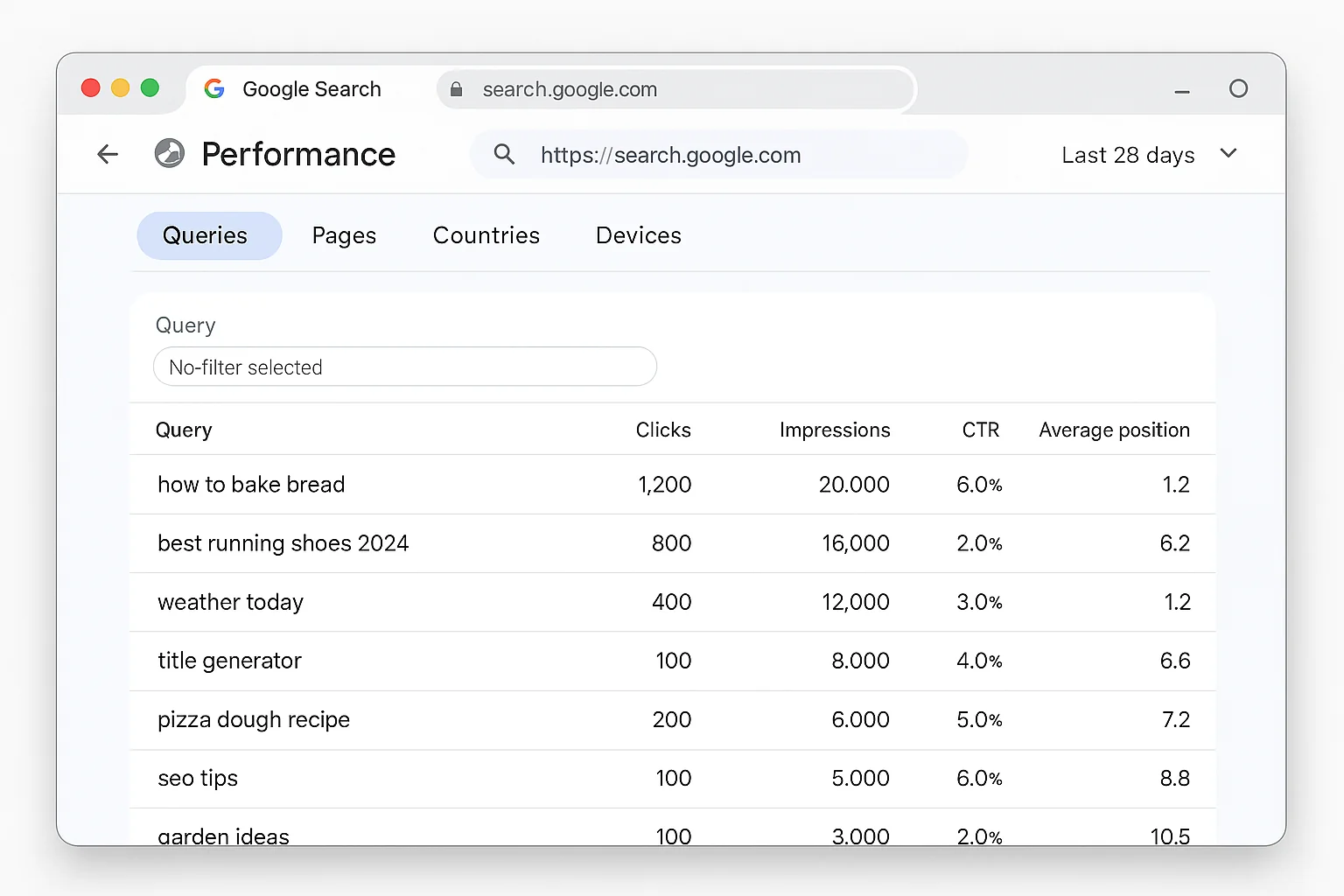Sort the table by Clicks column
This screenshot has width=1344, height=896.
[663, 430]
